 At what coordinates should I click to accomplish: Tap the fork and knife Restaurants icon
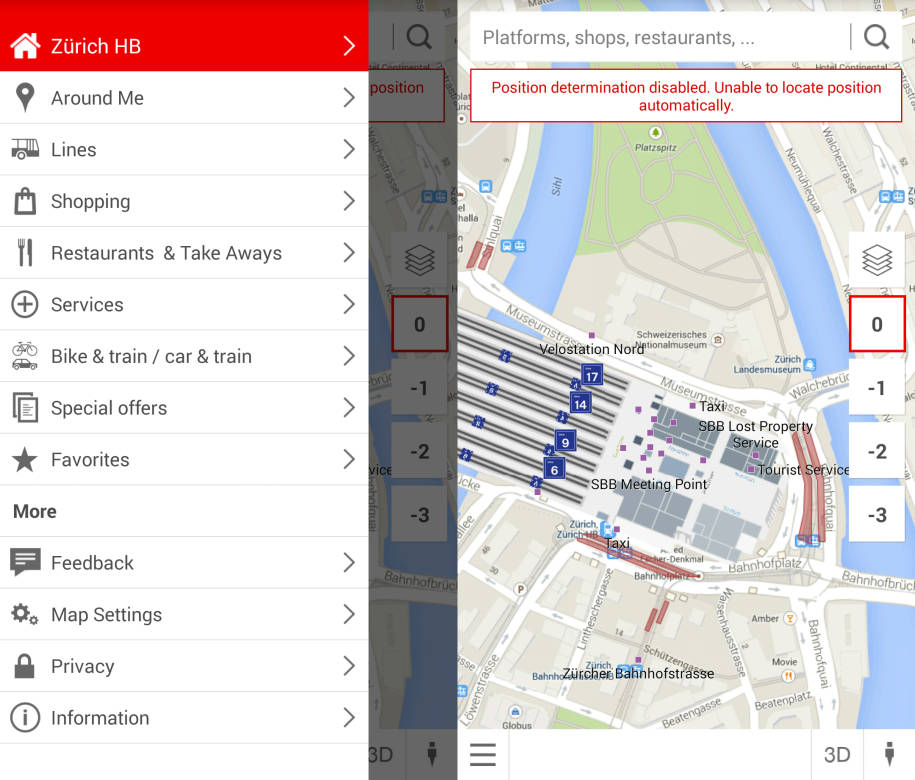(25, 253)
